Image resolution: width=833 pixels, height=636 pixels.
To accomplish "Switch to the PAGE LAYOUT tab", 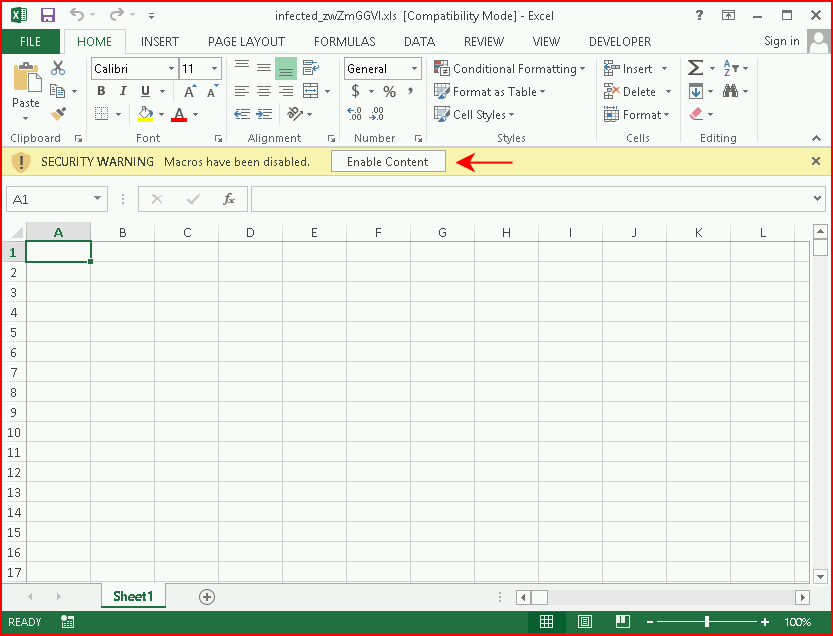I will tap(246, 41).
